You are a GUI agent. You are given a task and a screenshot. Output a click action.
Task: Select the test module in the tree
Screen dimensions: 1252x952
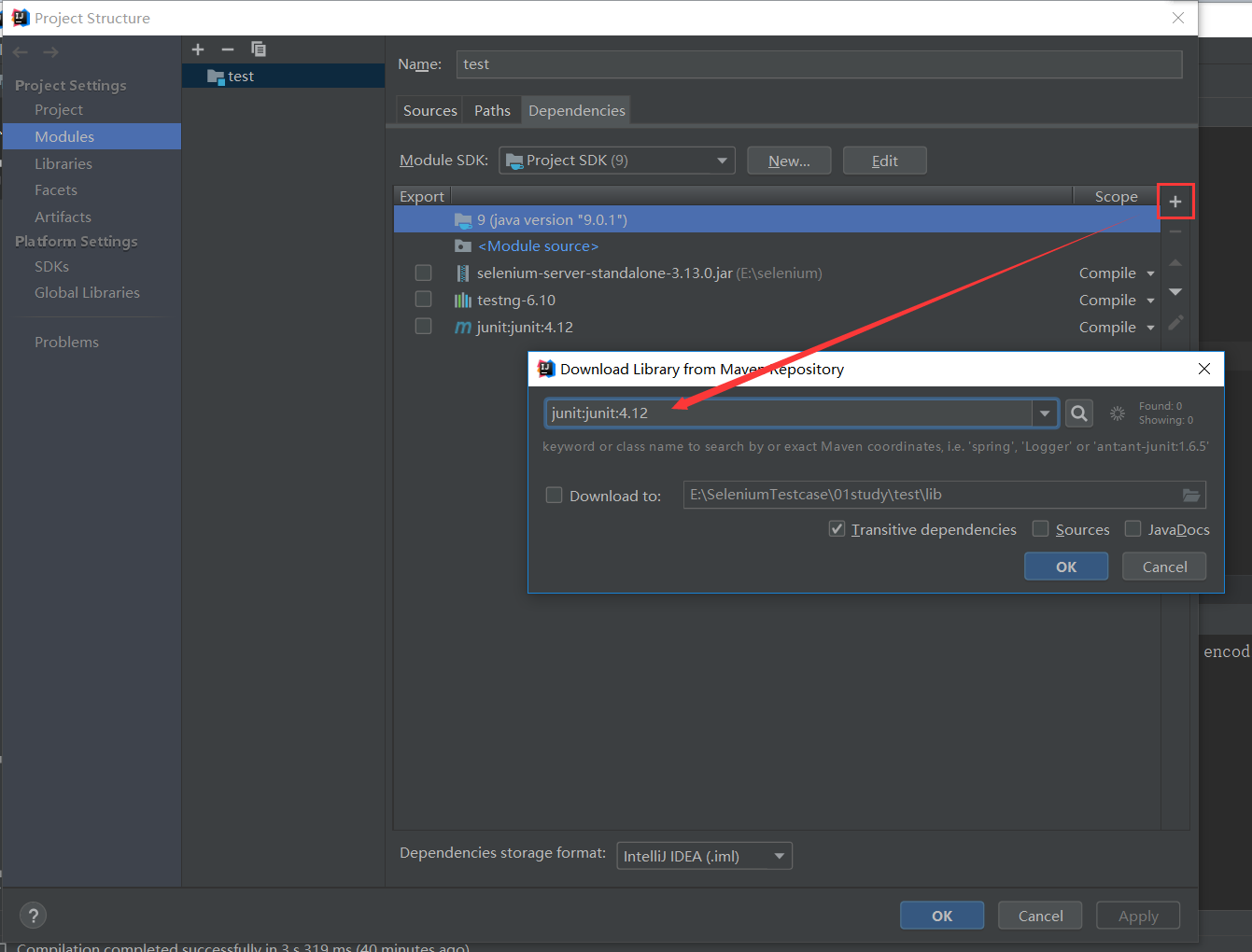tap(284, 77)
